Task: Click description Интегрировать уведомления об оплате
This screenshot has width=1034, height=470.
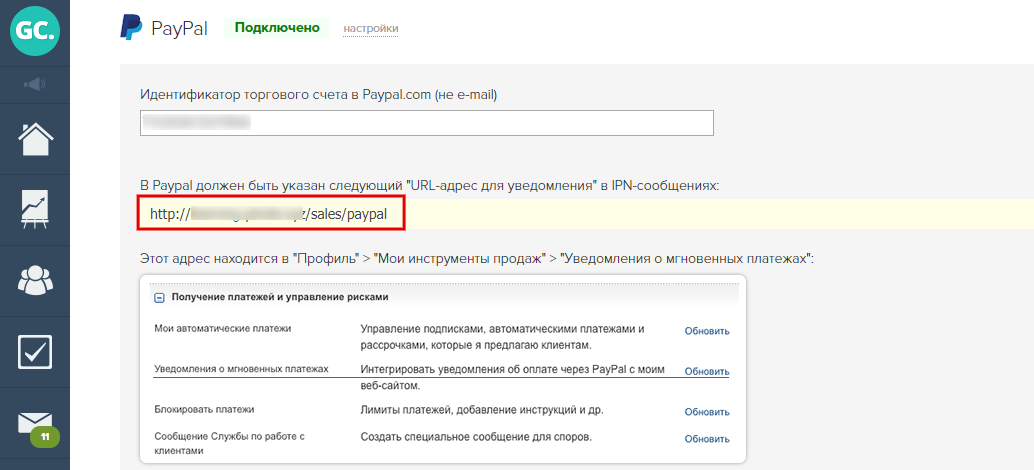Action: 512,376
